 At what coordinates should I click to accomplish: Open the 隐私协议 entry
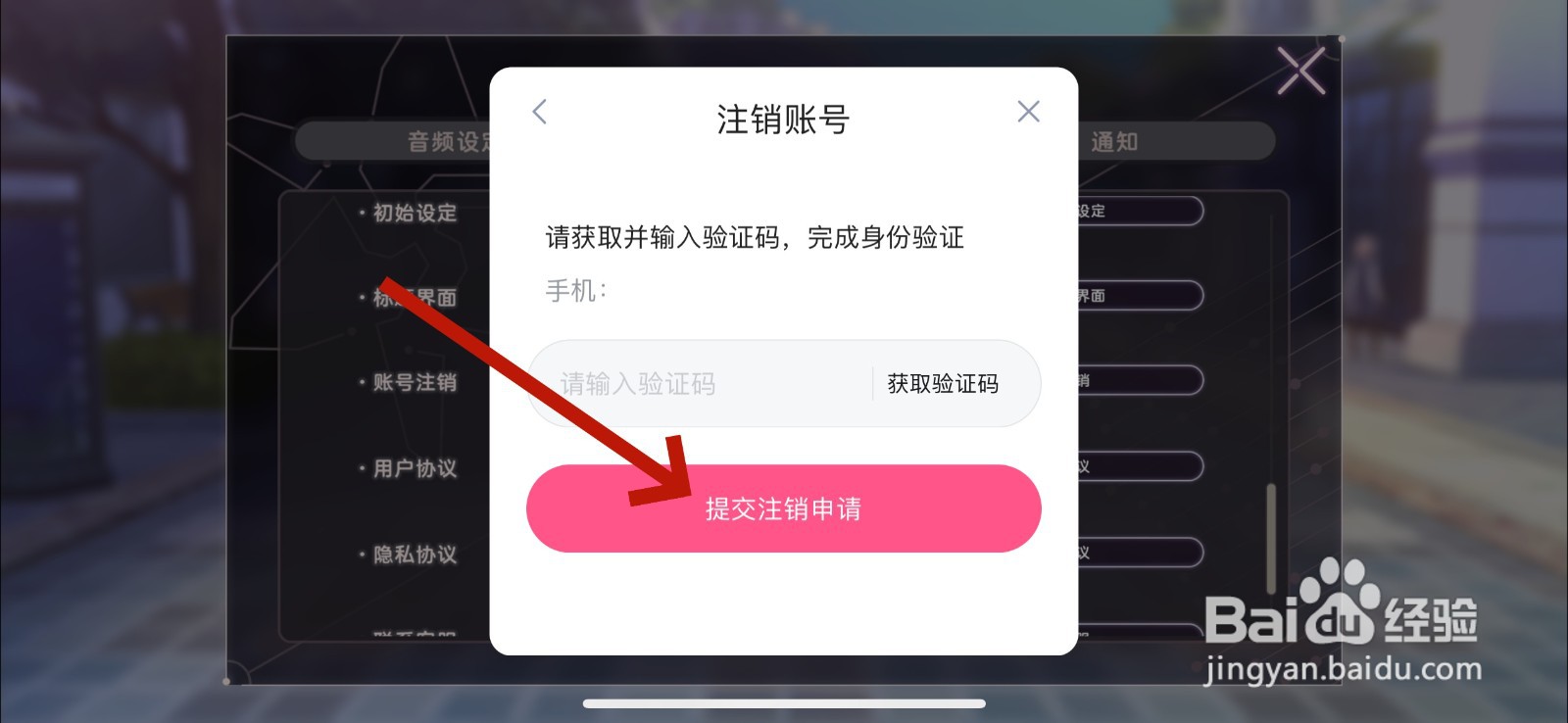tap(415, 554)
